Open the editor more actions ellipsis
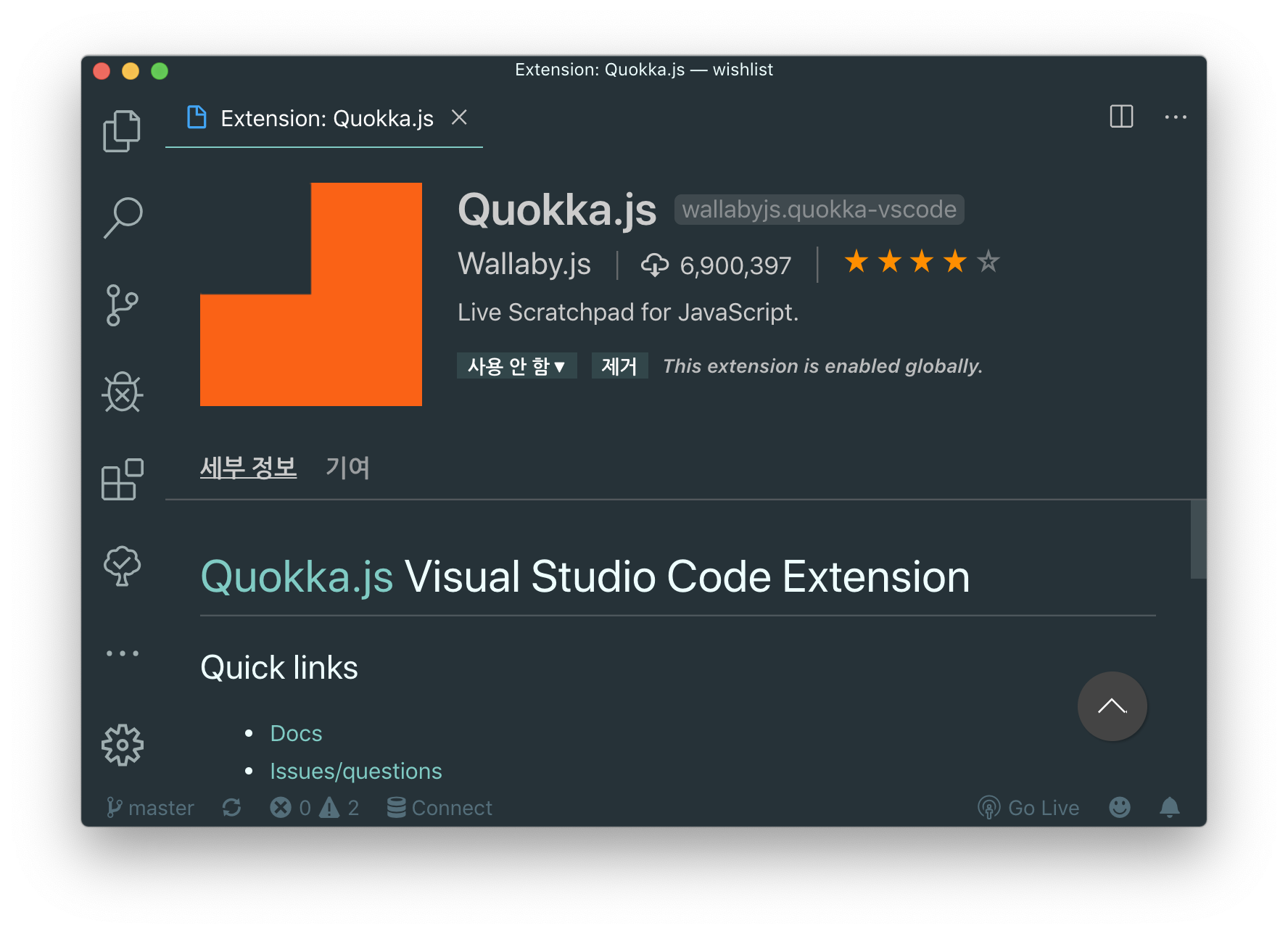This screenshot has width=1288, height=934. coord(1175,117)
